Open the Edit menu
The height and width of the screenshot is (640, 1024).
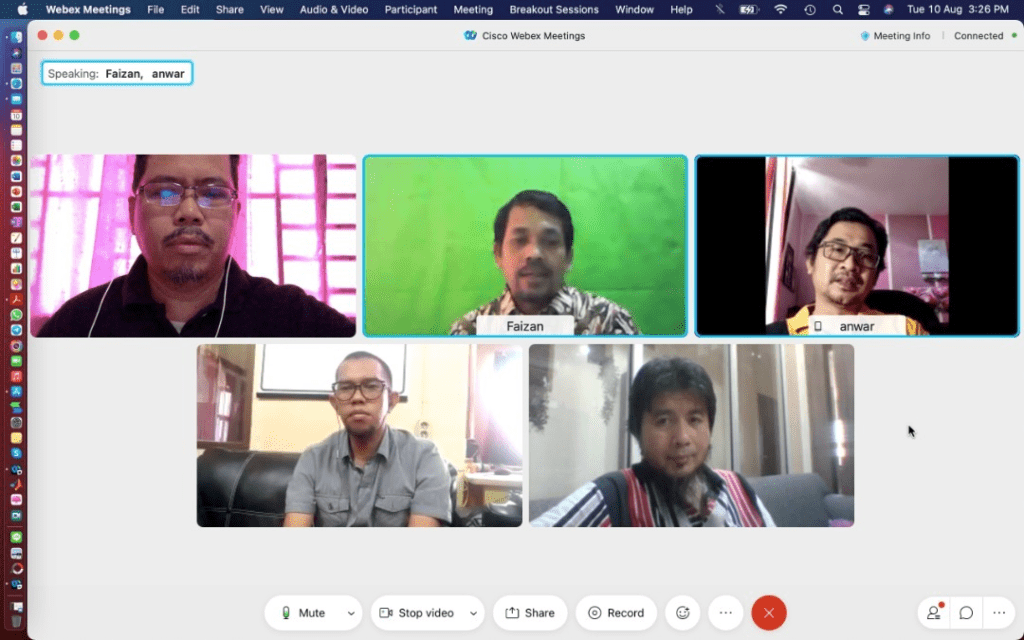[x=190, y=9]
